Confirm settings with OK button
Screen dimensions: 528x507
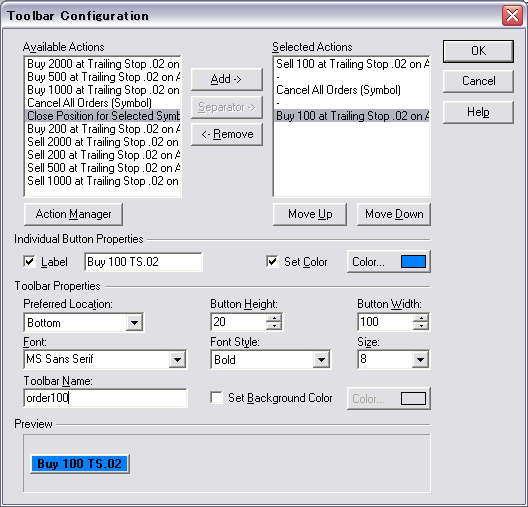point(478,51)
